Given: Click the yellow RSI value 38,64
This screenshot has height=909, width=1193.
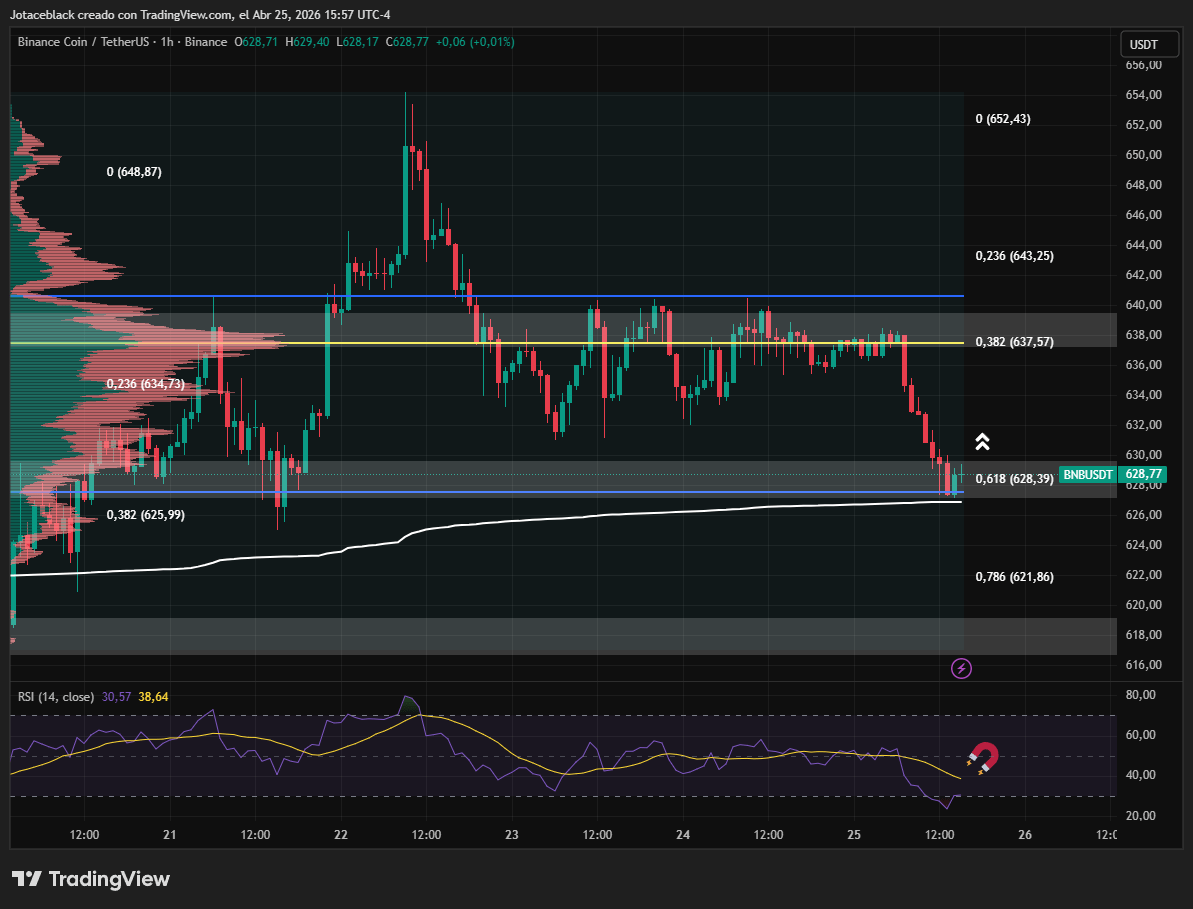Looking at the screenshot, I should point(153,696).
